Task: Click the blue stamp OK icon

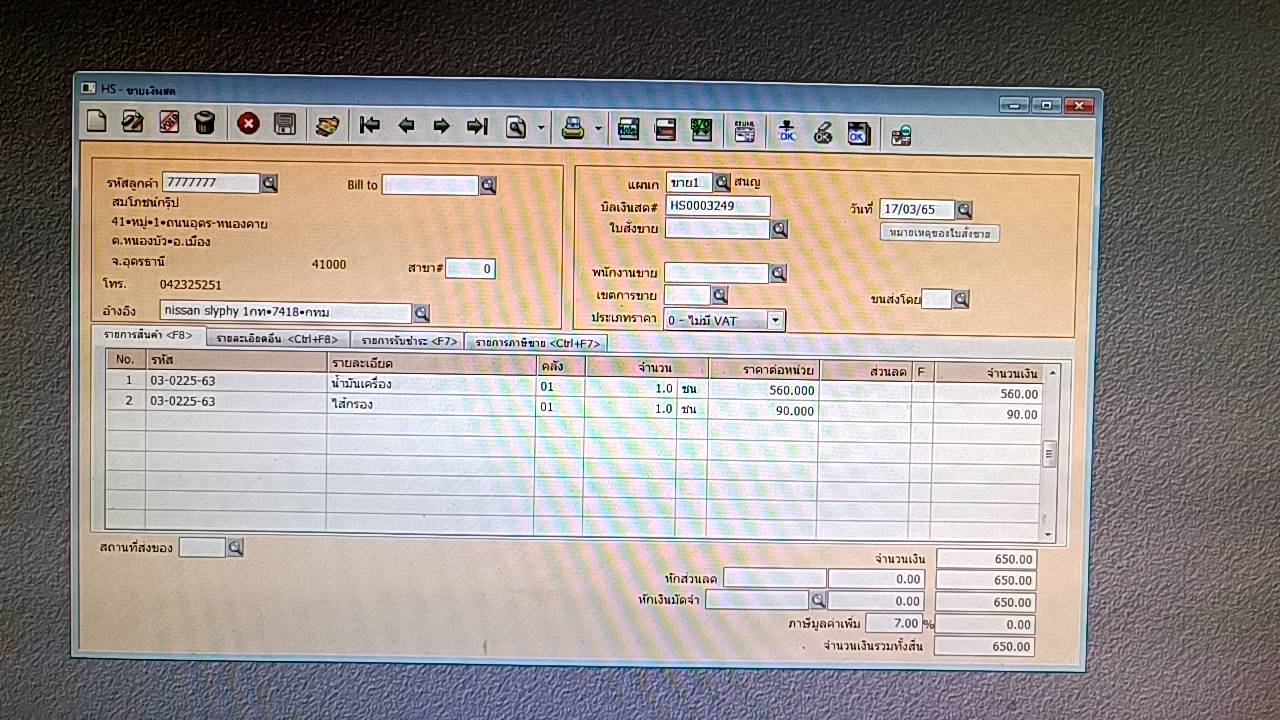Action: [787, 132]
